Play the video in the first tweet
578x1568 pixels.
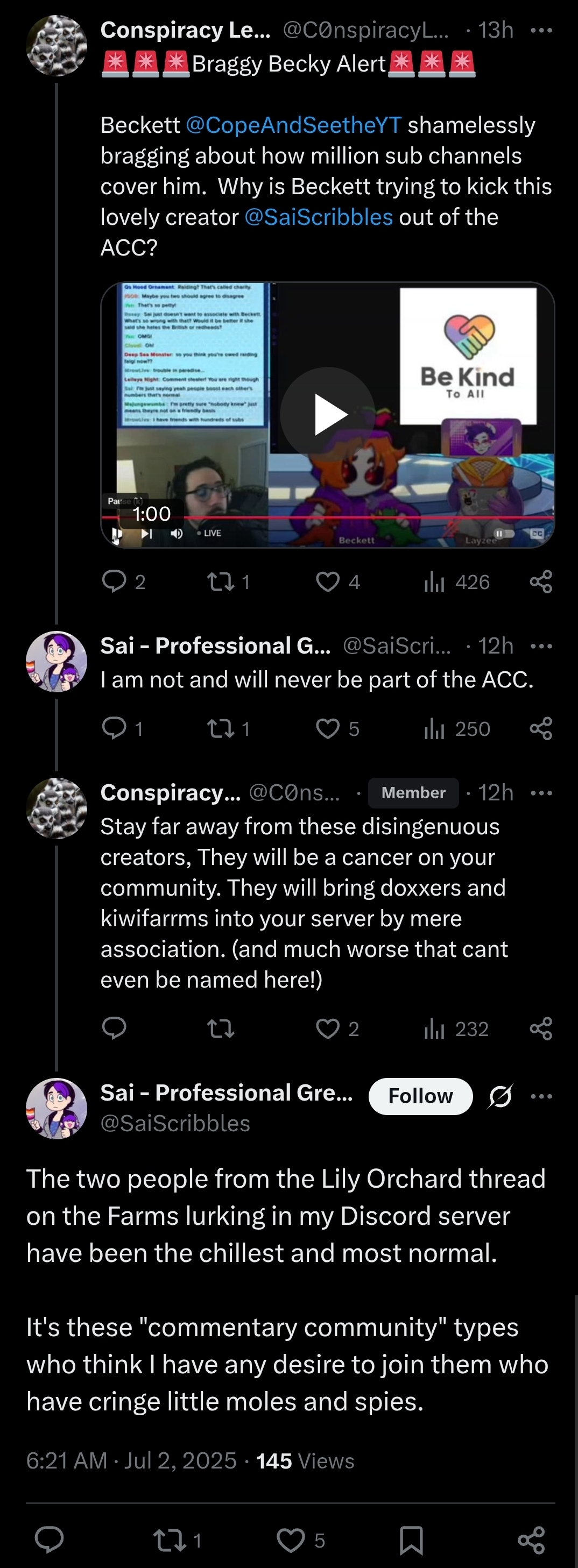328,414
